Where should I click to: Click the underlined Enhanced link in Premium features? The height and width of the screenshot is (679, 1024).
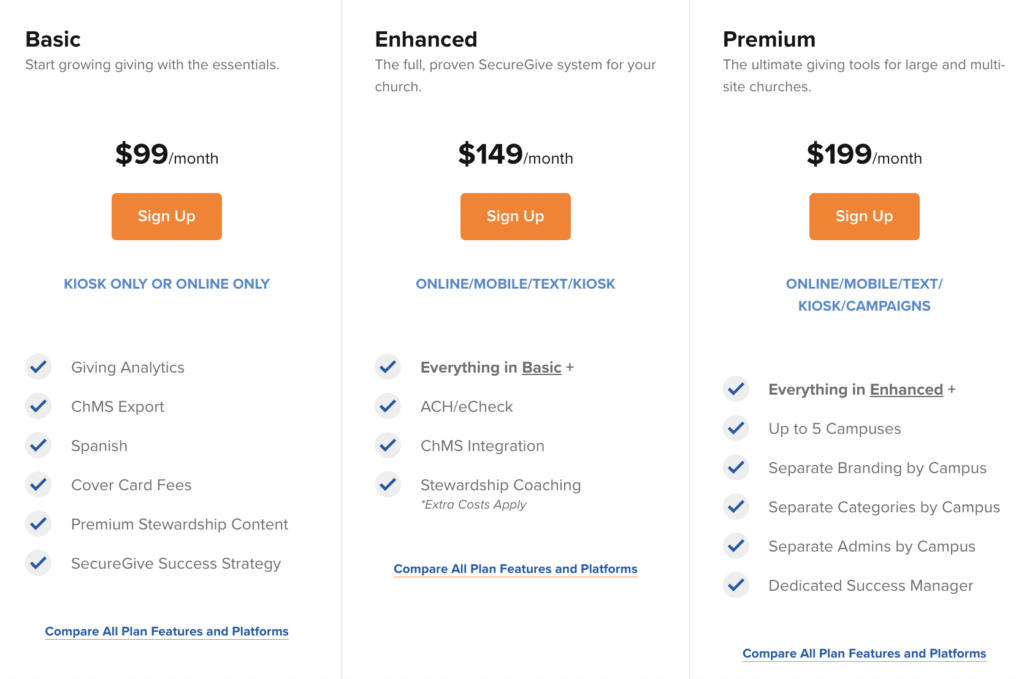[906, 389]
